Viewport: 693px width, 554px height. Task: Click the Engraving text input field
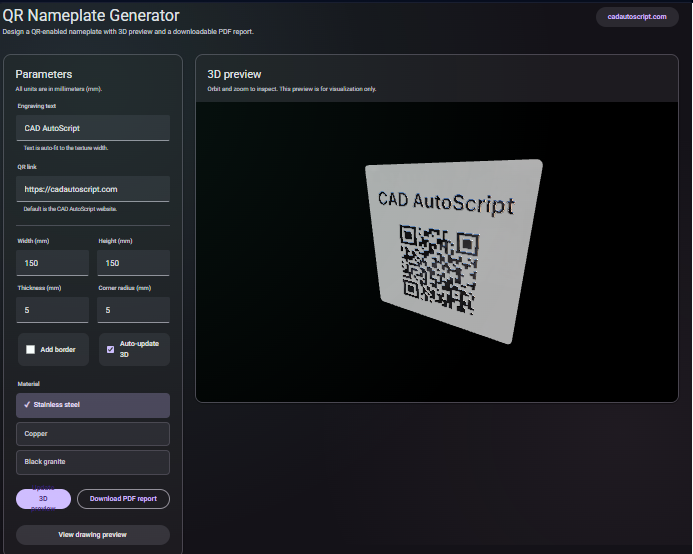coord(93,128)
